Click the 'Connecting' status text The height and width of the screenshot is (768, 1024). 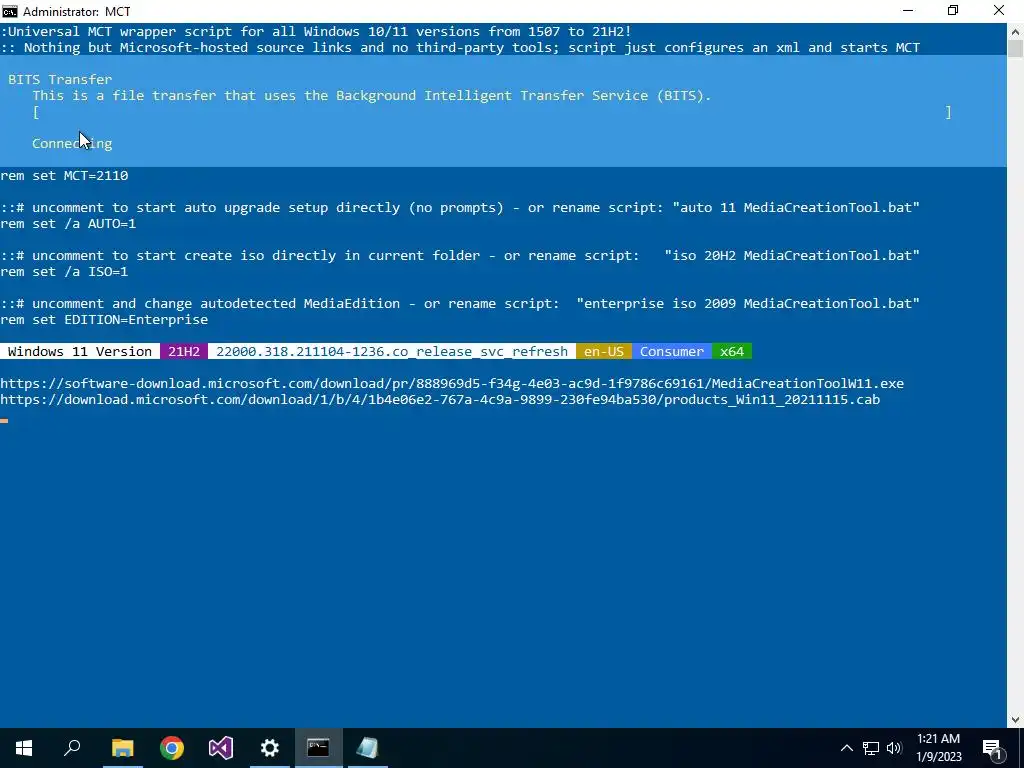pyautogui.click(x=72, y=144)
